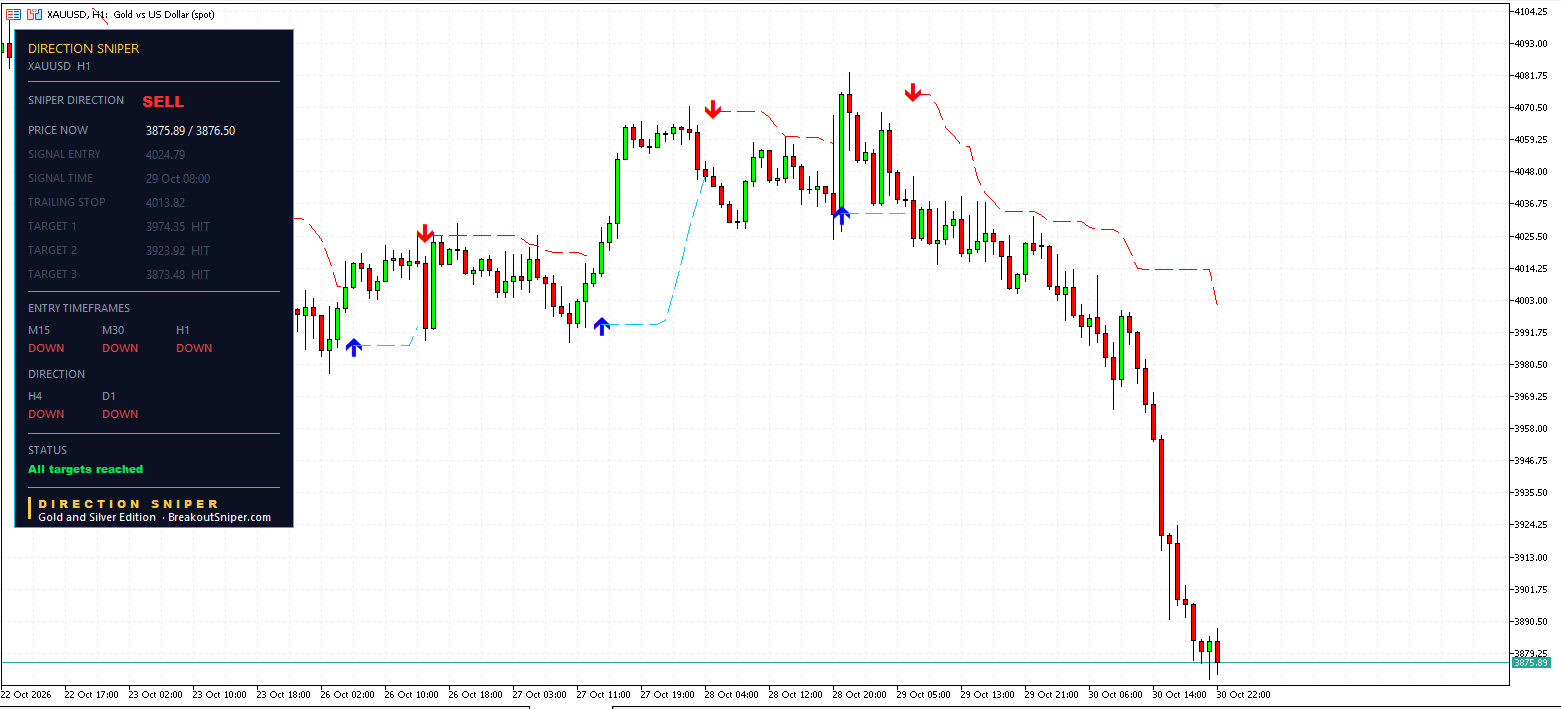Select red sell arrow near 29 Oct 05:00
Screen dimensions: 1561x709
[x=912, y=92]
